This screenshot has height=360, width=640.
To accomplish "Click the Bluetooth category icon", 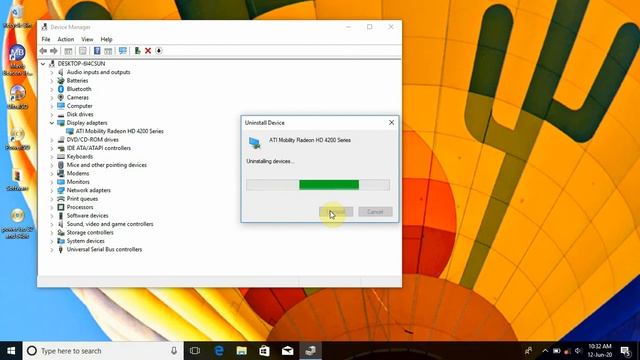I will coord(61,89).
